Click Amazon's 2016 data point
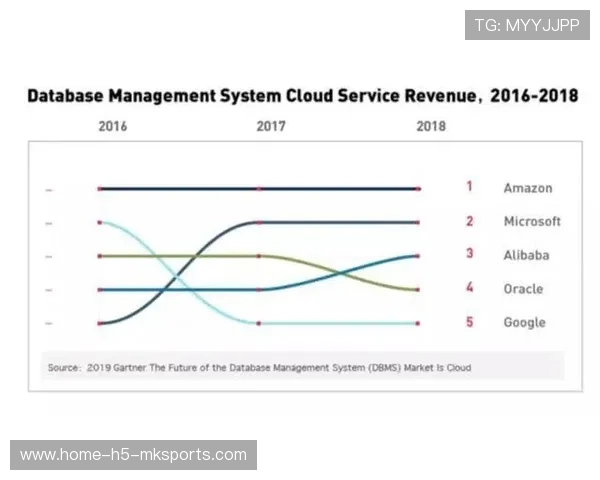 click(99, 188)
